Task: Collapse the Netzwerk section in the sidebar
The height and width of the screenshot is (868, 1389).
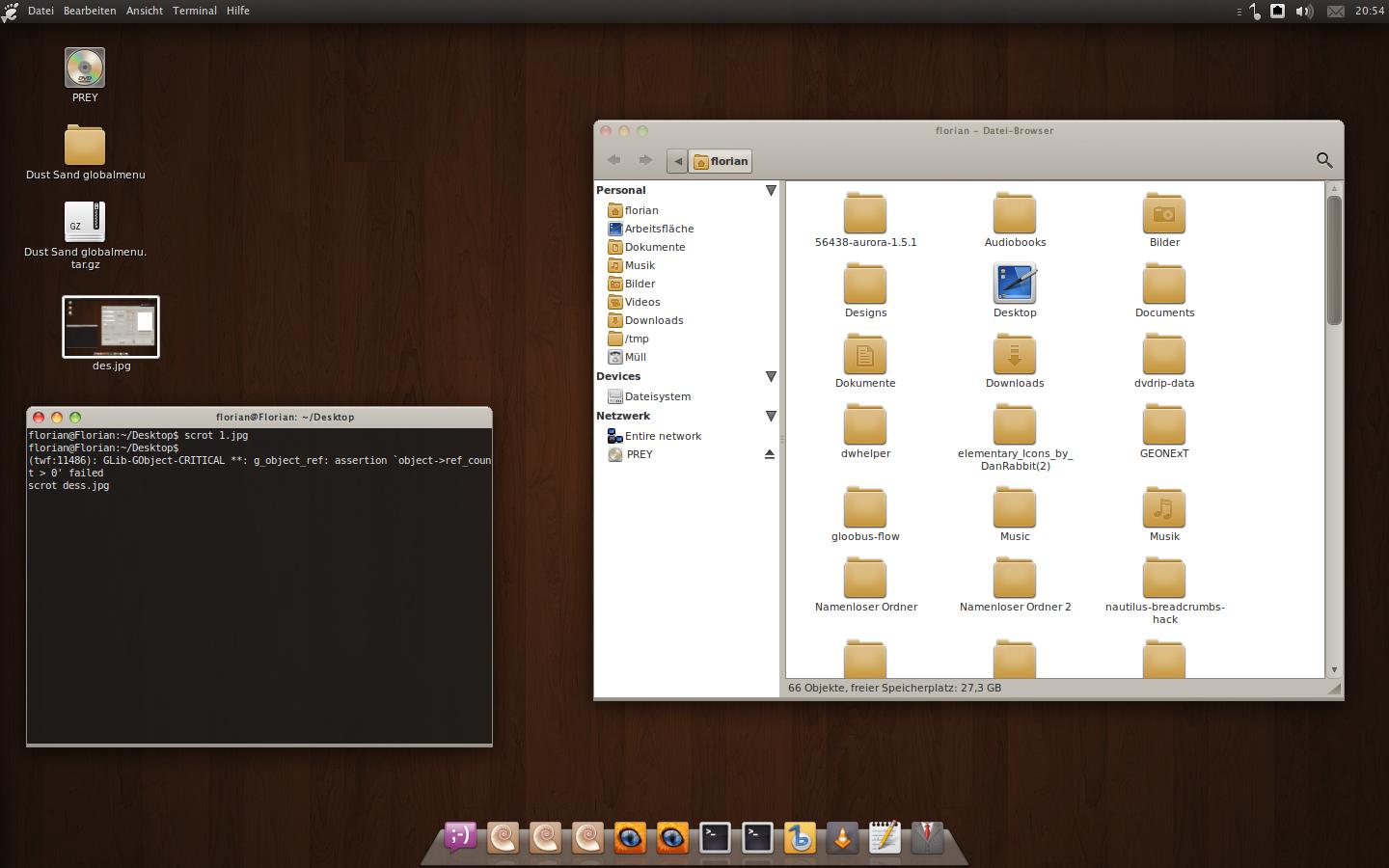Action: [771, 417]
